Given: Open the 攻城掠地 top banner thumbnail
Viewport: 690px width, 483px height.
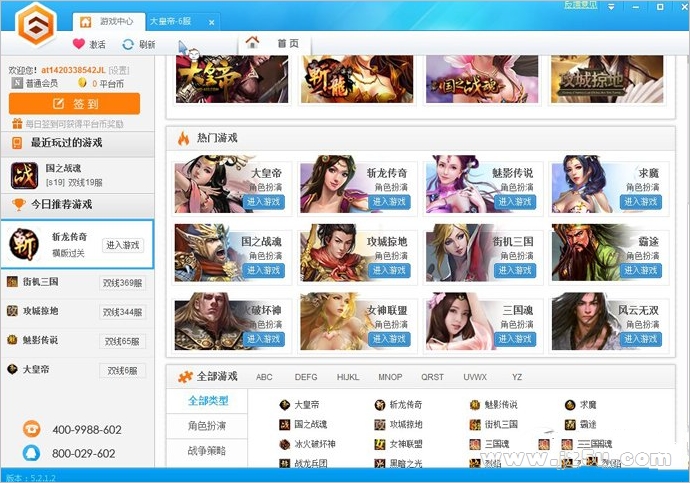Looking at the screenshot, I should [x=607, y=79].
